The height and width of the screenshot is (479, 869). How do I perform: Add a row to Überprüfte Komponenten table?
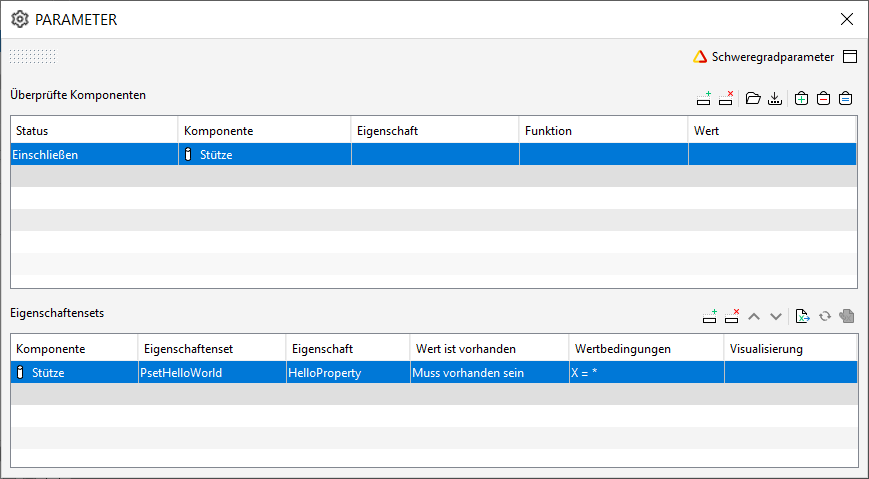704,99
